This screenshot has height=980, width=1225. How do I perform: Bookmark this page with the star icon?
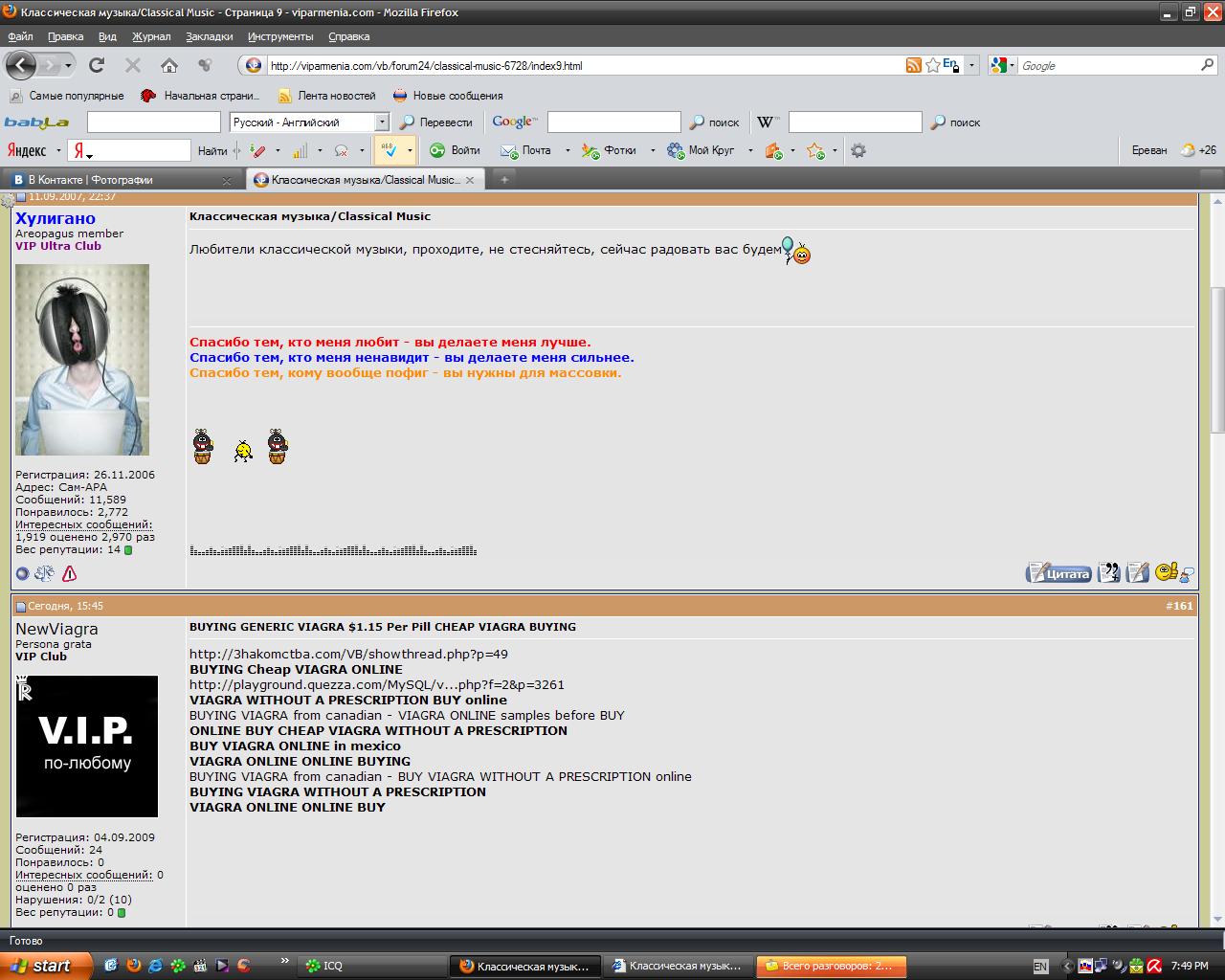[x=932, y=65]
